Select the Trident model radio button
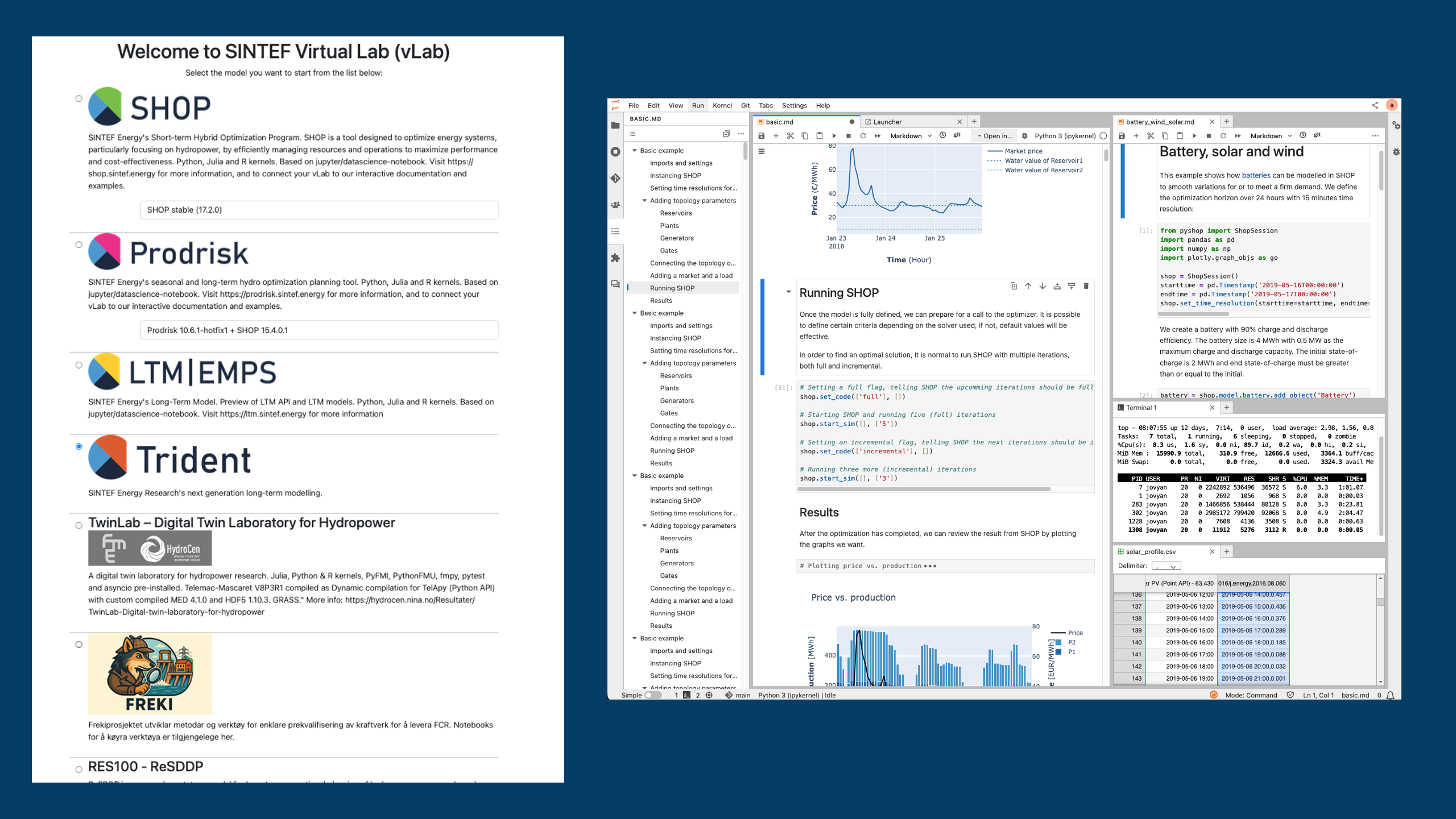This screenshot has width=1456, height=819. tap(78, 446)
